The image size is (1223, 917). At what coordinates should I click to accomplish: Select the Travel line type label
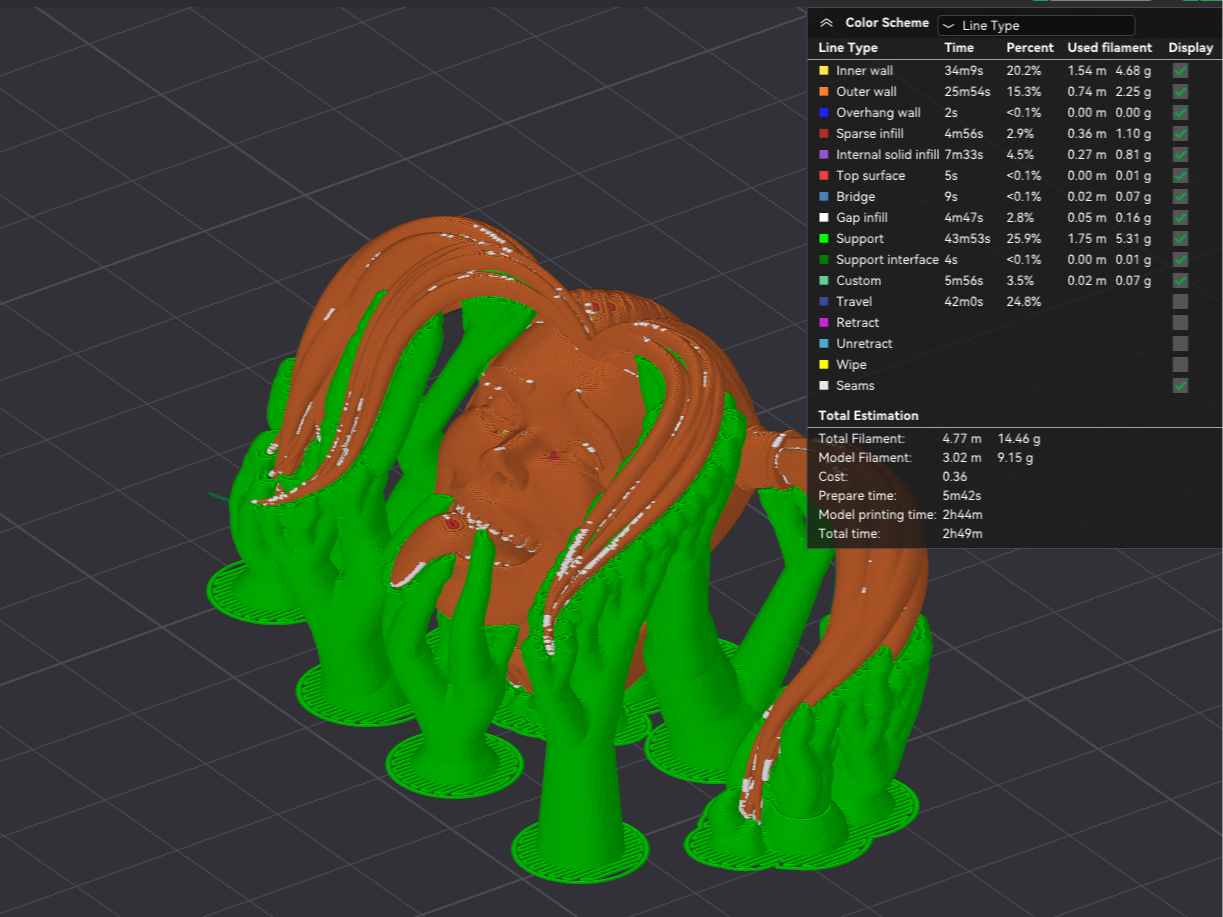tap(854, 301)
